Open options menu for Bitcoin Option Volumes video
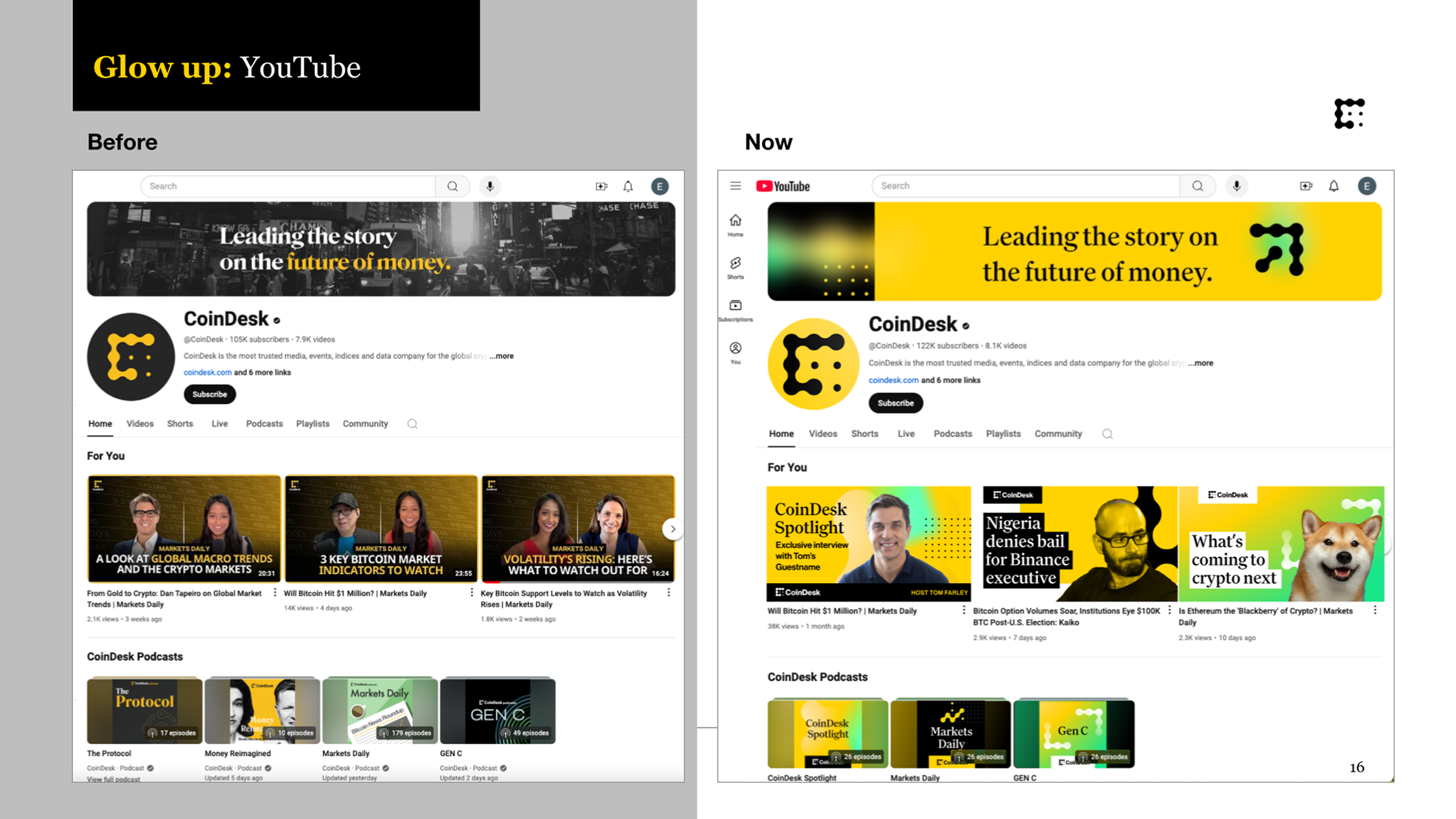The image size is (1456, 819). [x=1169, y=610]
